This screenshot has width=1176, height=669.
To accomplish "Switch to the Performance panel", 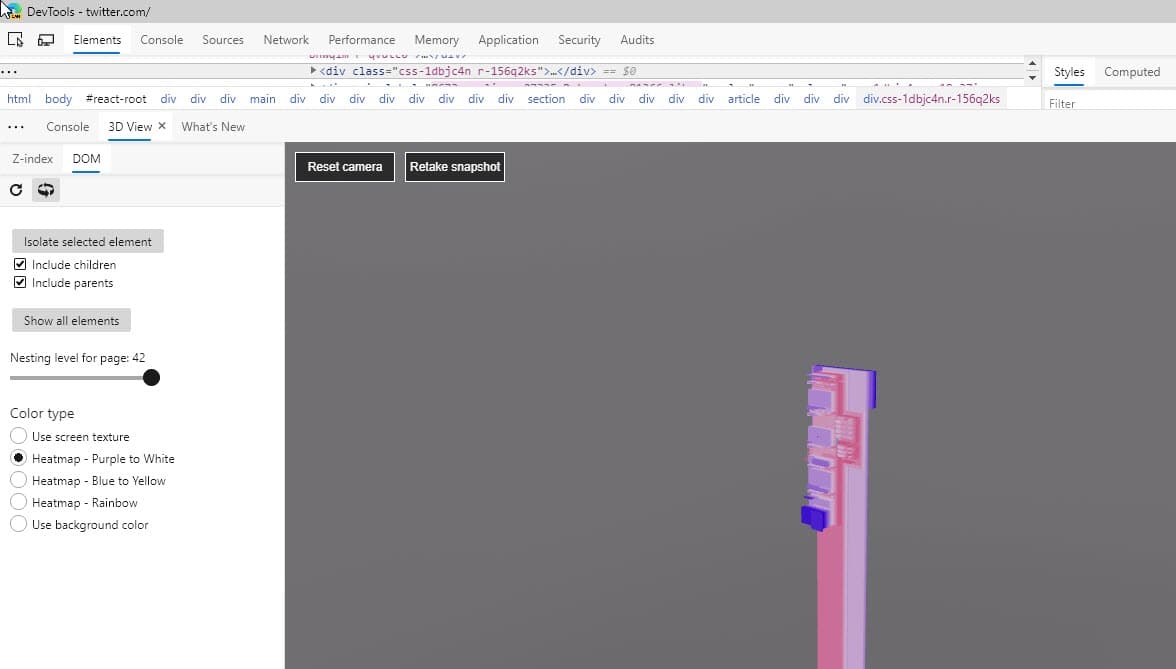I will tap(362, 40).
